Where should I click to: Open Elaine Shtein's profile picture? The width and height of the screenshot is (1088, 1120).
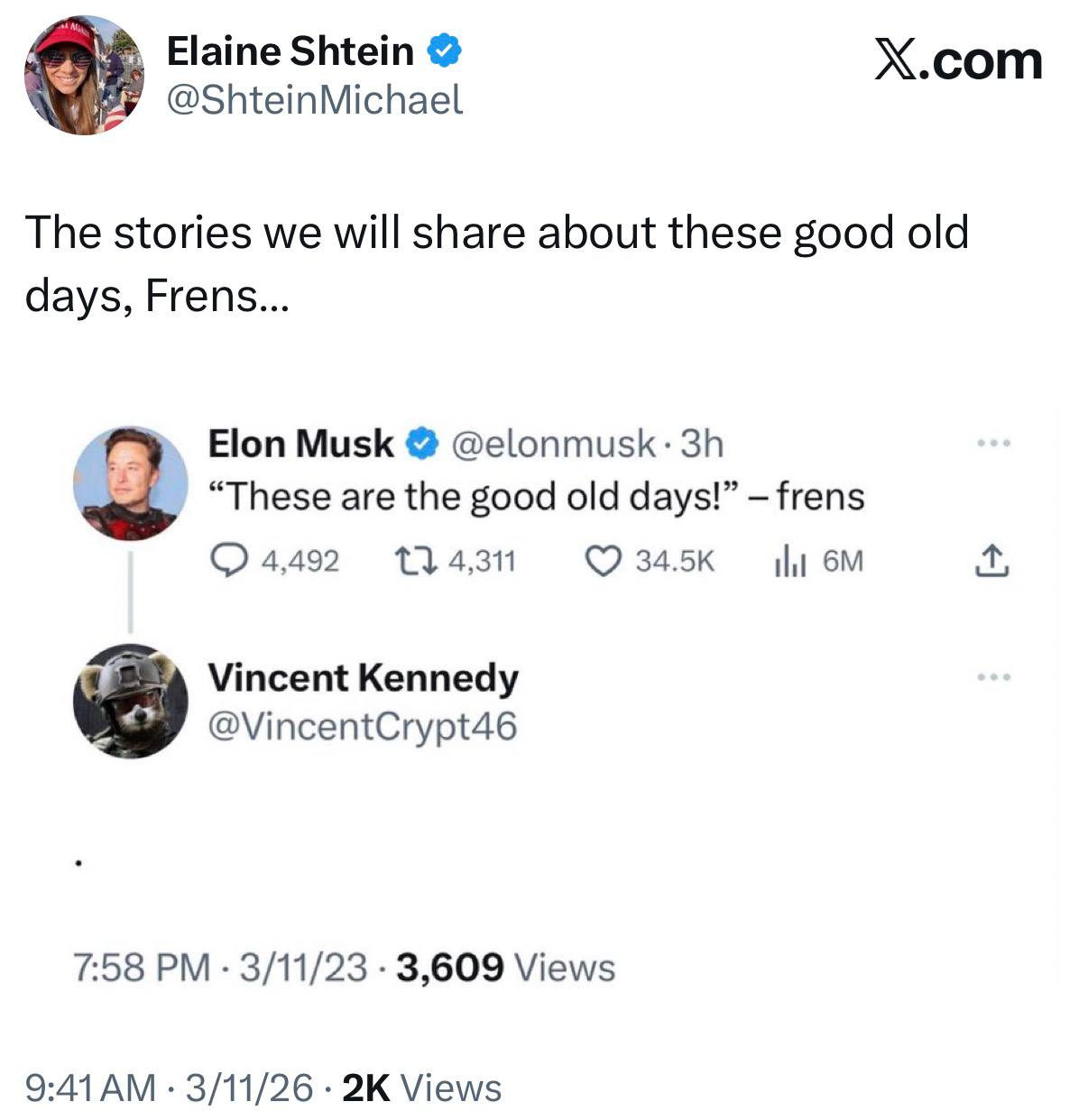[x=83, y=76]
